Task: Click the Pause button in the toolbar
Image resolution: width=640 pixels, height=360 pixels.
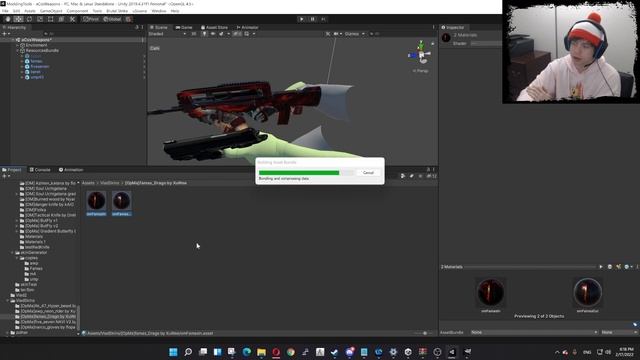Action: click(312, 19)
